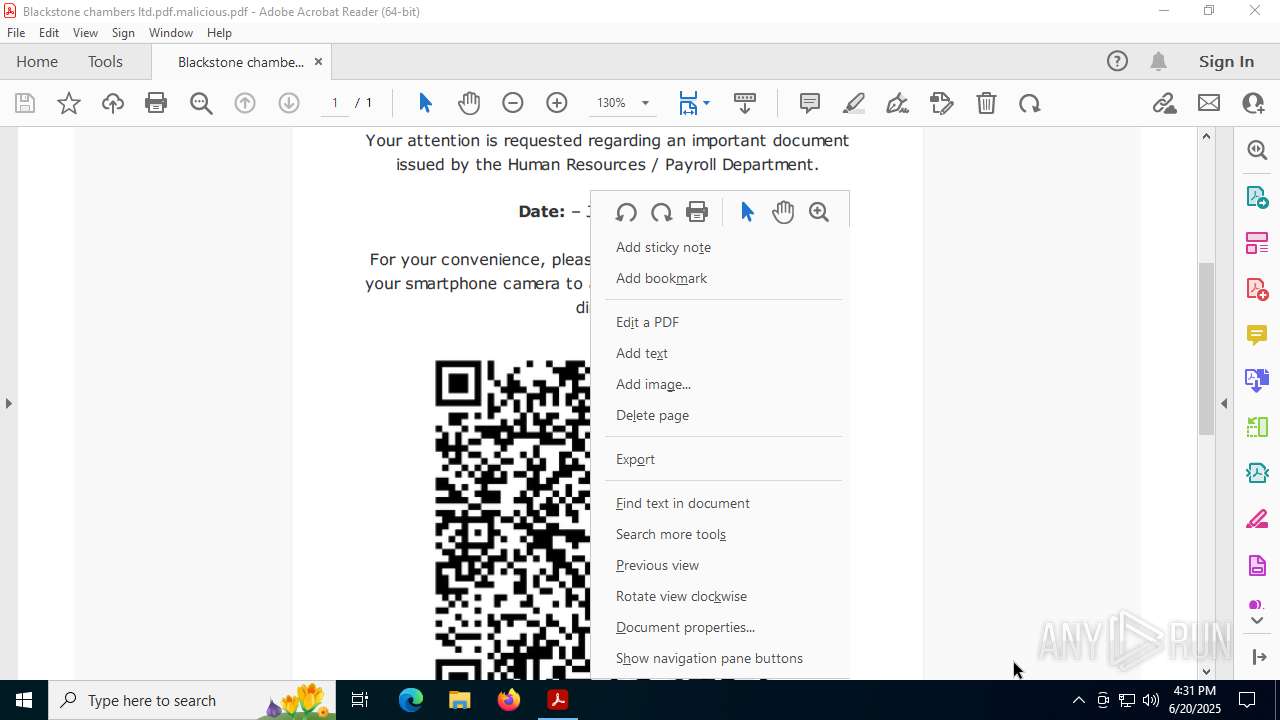Zoom out with the minus button
This screenshot has height=720, width=1280.
coord(513,103)
